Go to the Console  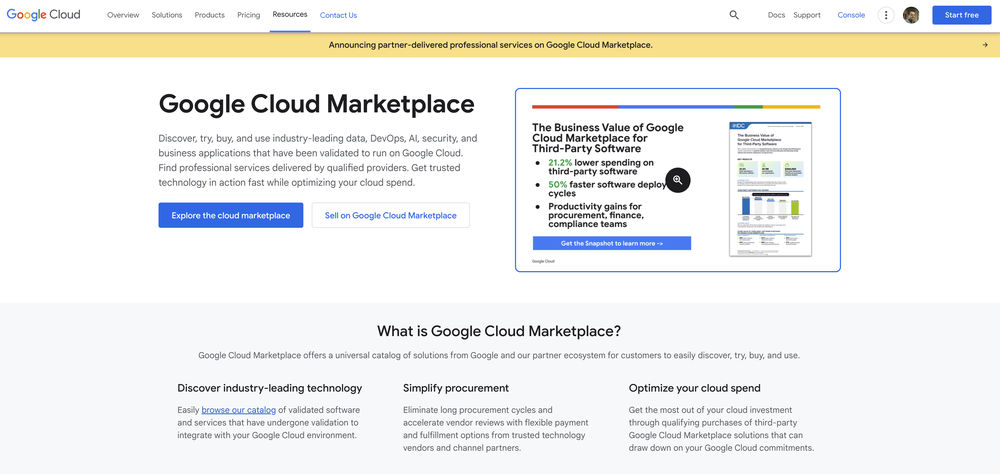tap(851, 15)
